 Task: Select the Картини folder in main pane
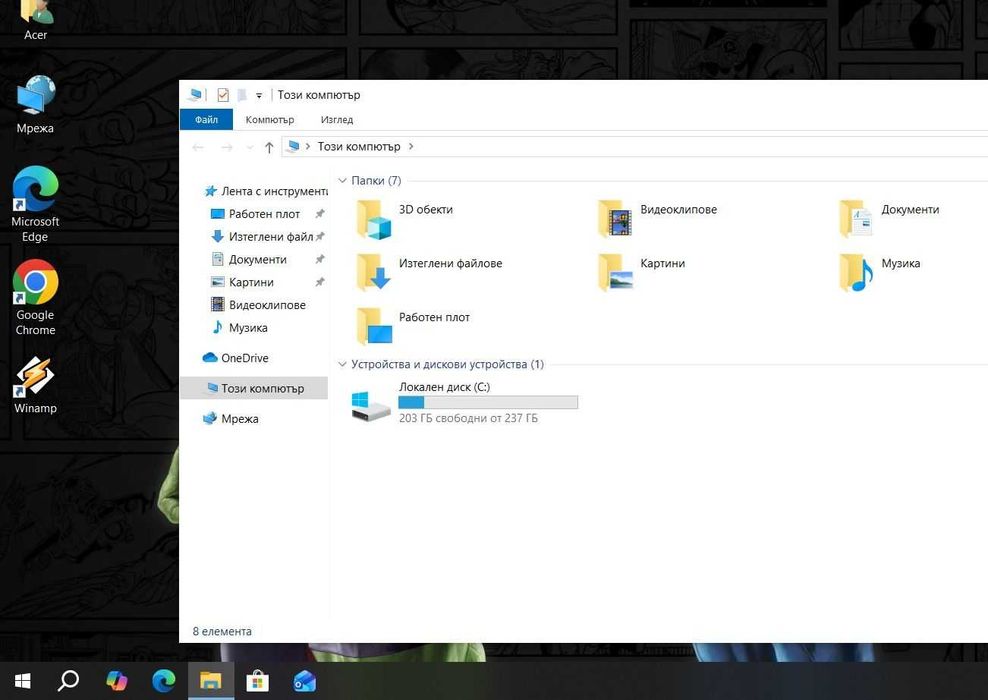641,273
